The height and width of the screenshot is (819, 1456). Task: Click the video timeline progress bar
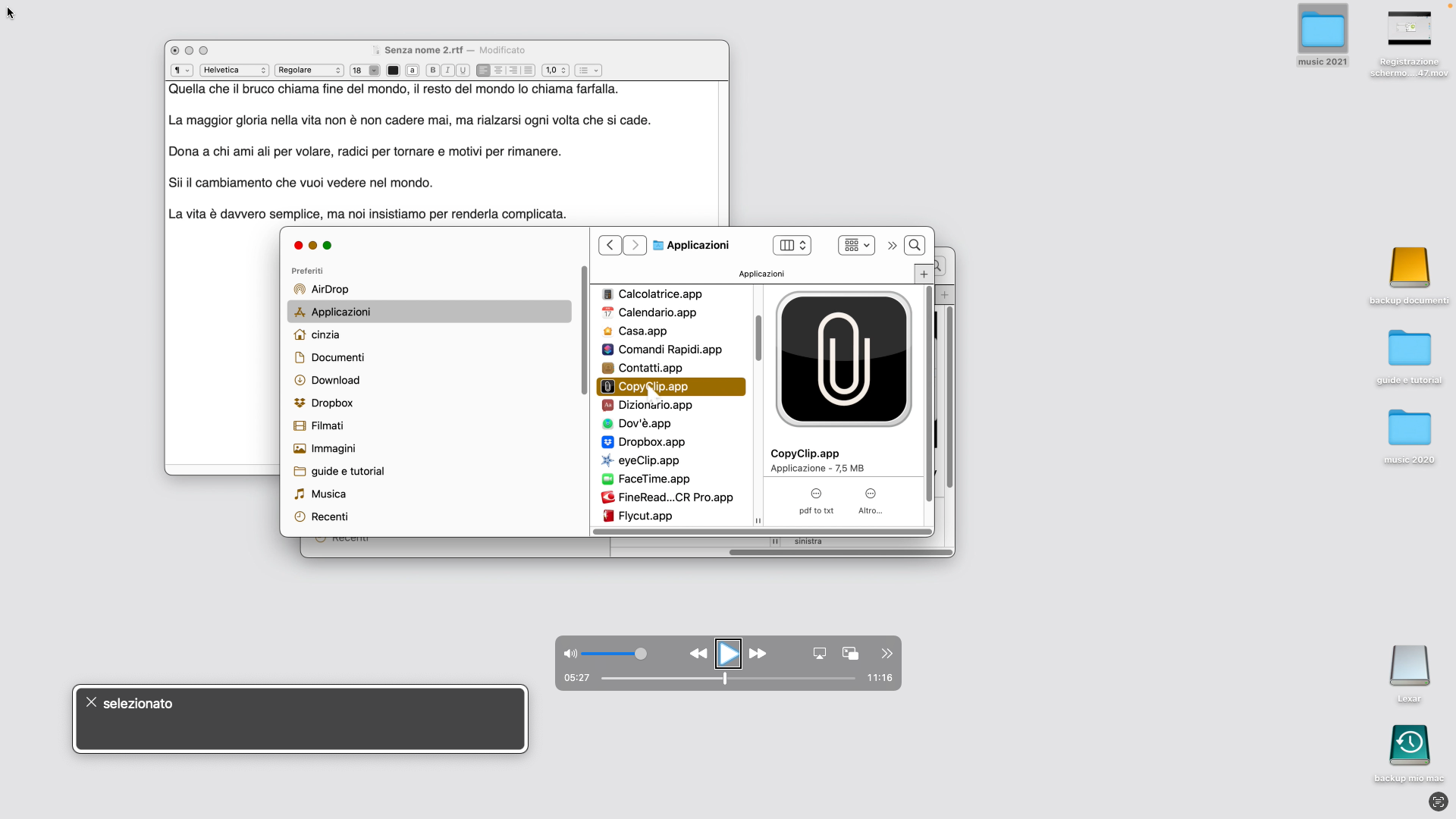pos(728,679)
